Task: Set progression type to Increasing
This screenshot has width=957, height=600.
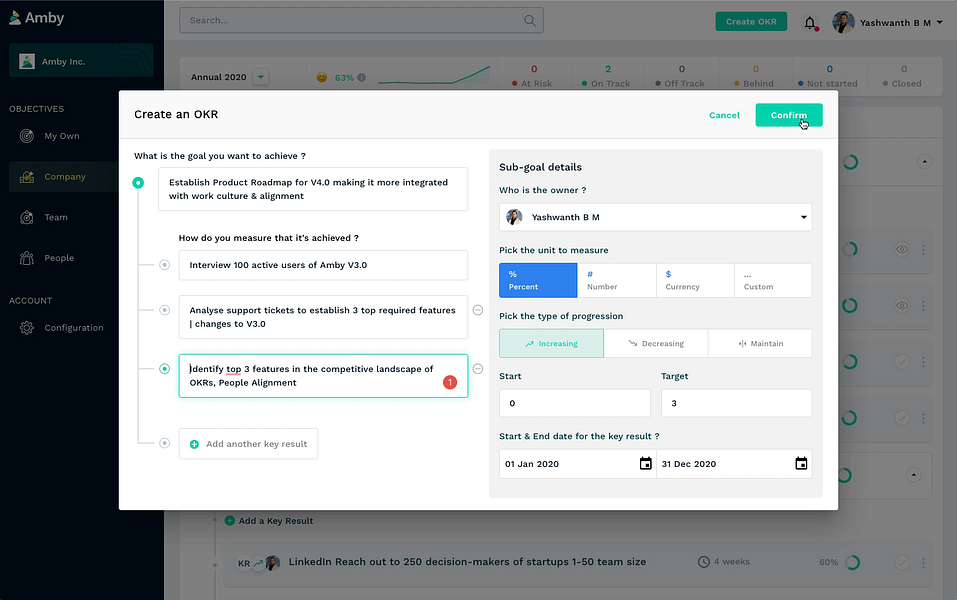Action: click(x=551, y=343)
